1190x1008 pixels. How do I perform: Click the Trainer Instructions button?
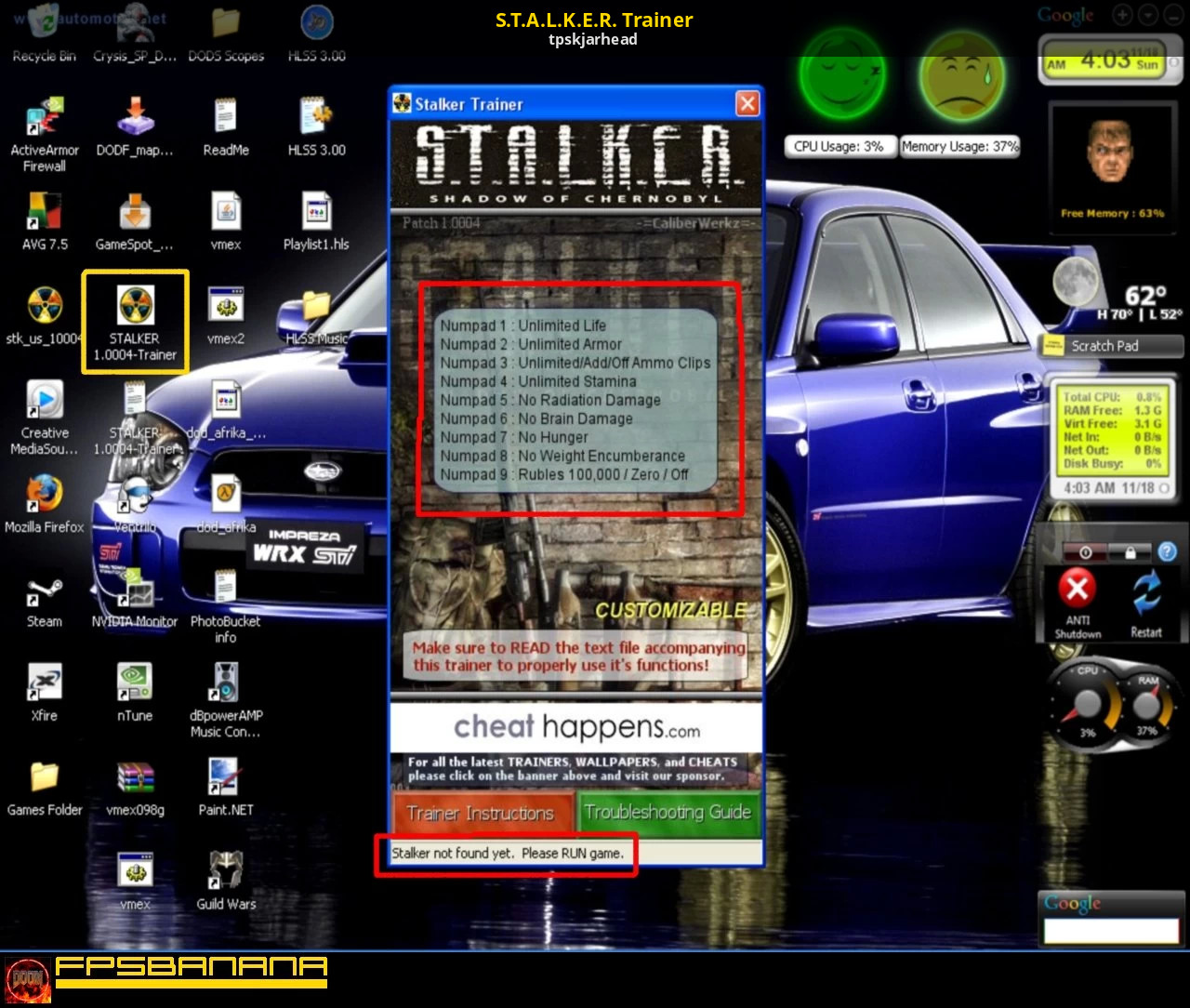(482, 814)
